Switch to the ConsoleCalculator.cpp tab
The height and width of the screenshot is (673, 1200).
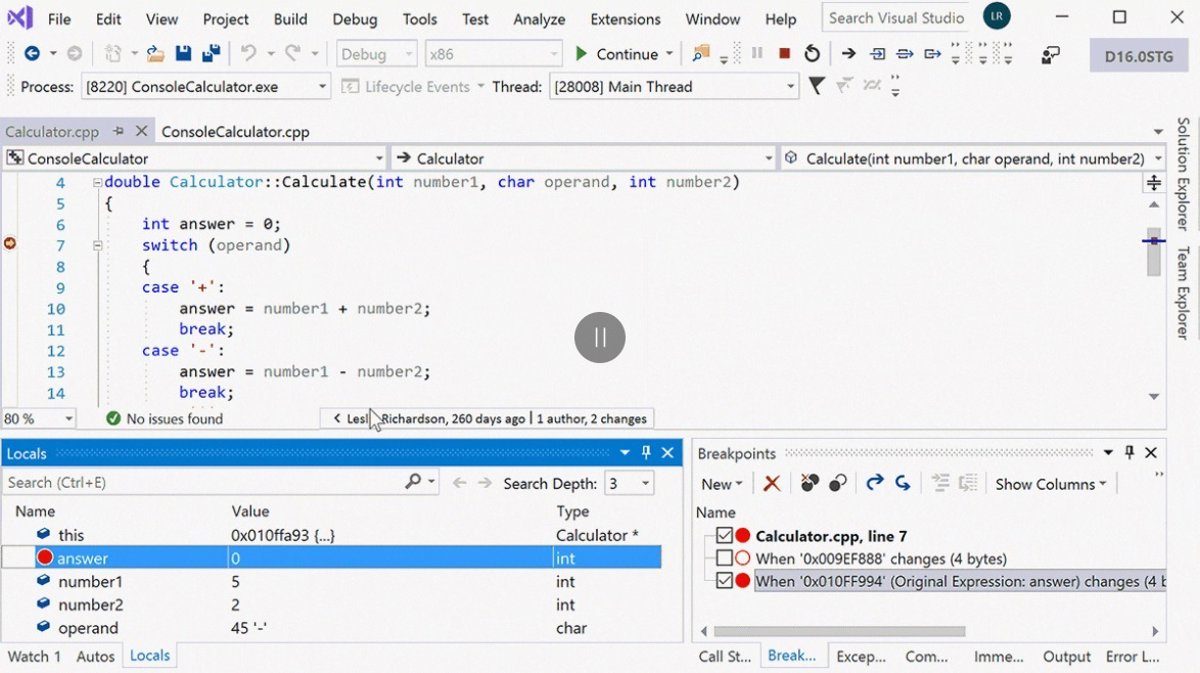(x=235, y=132)
